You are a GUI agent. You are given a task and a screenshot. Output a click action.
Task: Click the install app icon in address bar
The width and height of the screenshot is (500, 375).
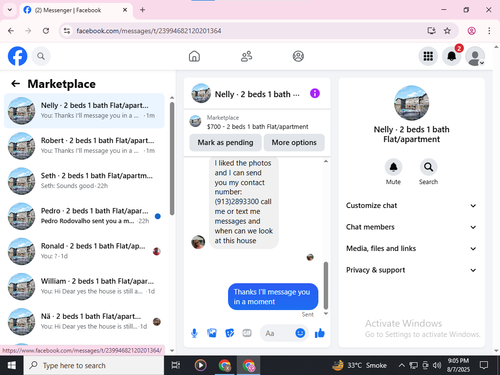click(x=431, y=31)
